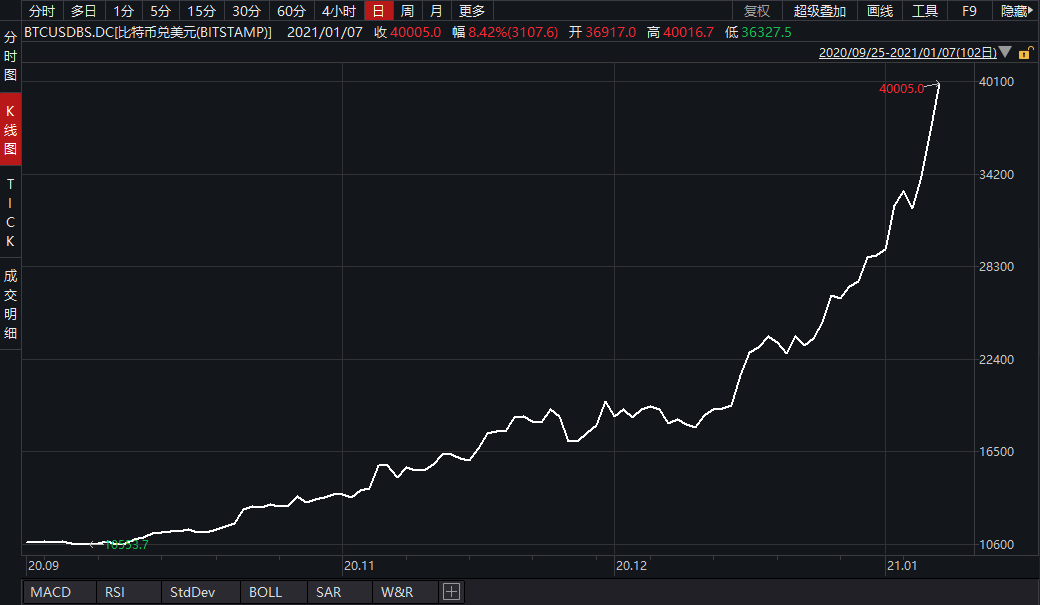
Task: Show the 成交明细 side panel
Action: tap(10, 304)
